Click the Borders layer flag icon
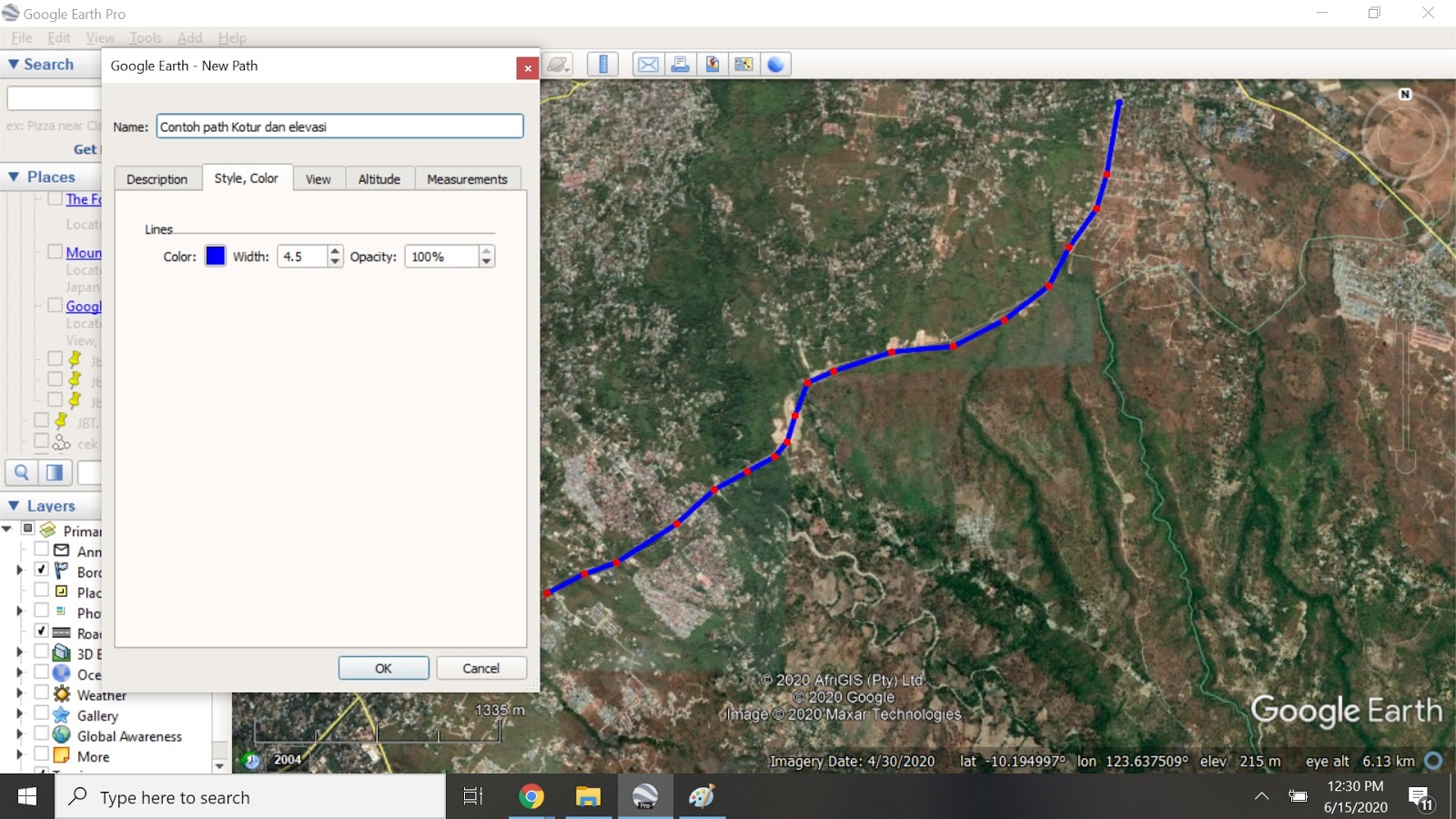The image size is (1456, 819). pos(62,571)
